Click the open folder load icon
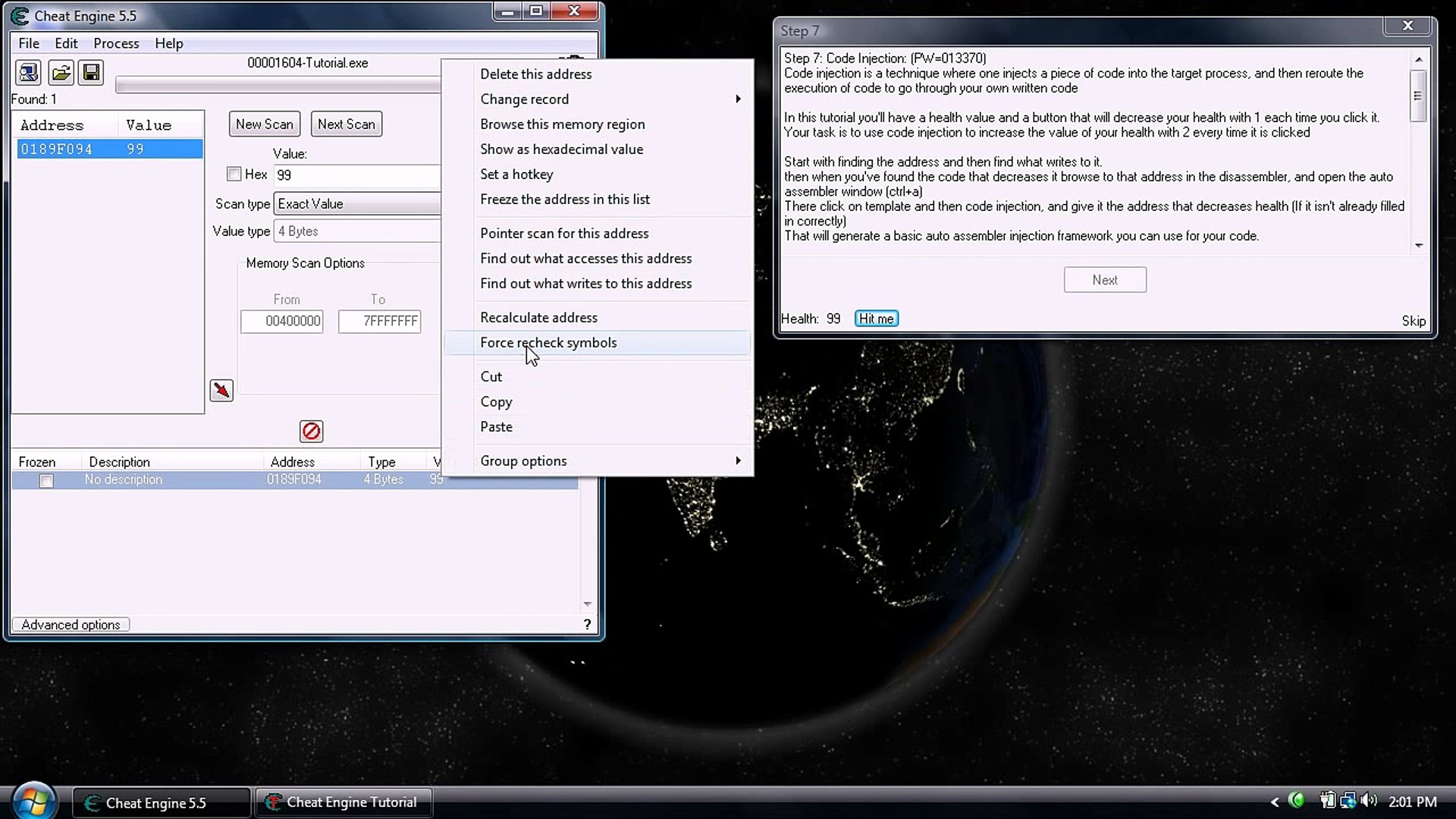Image resolution: width=1456 pixels, height=819 pixels. click(61, 73)
